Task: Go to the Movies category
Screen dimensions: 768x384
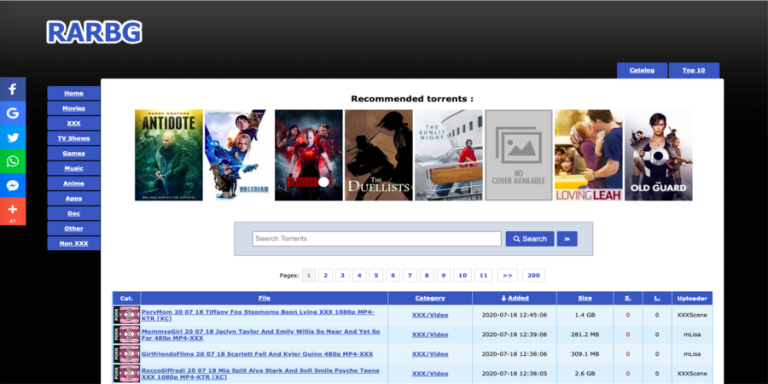Action: (73, 108)
